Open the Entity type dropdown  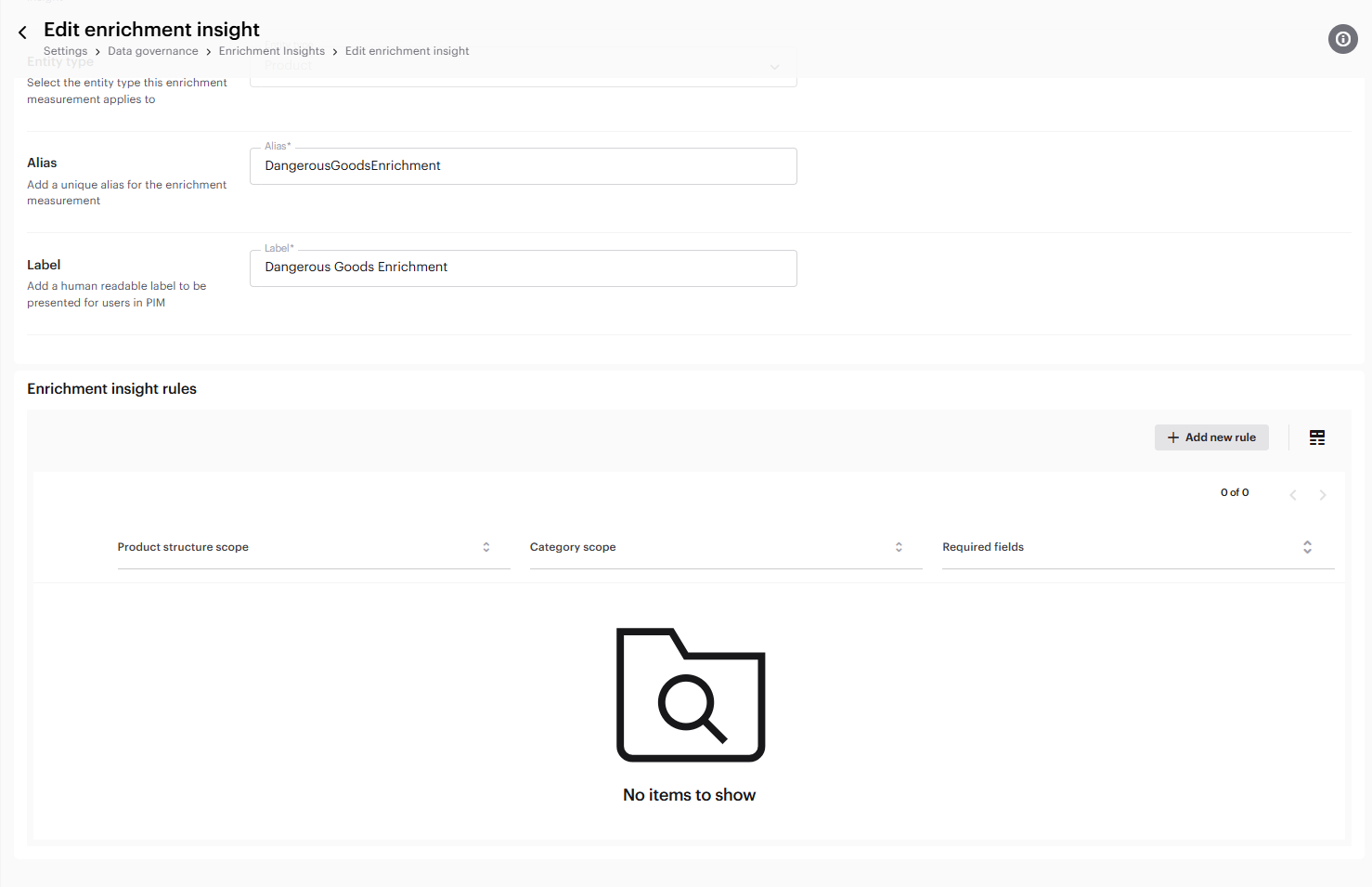pyautogui.click(x=523, y=67)
